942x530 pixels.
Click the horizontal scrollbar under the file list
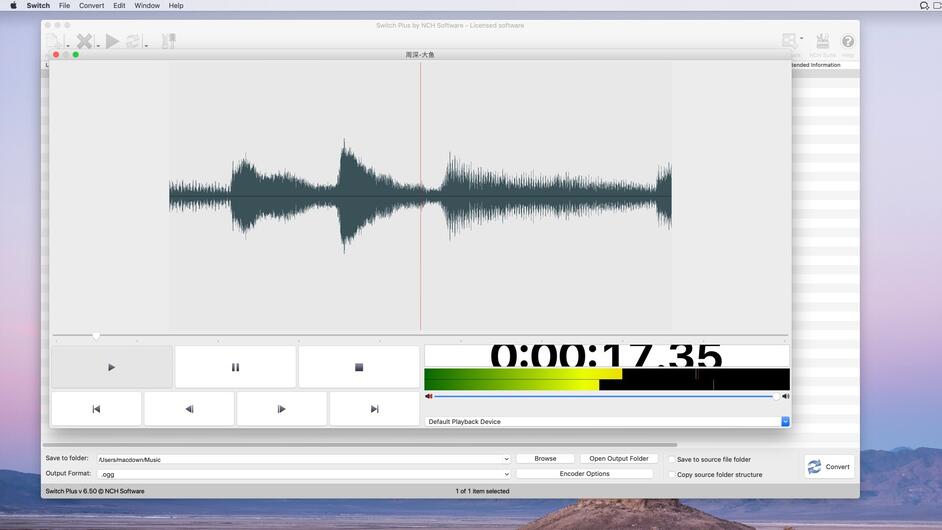[359, 445]
